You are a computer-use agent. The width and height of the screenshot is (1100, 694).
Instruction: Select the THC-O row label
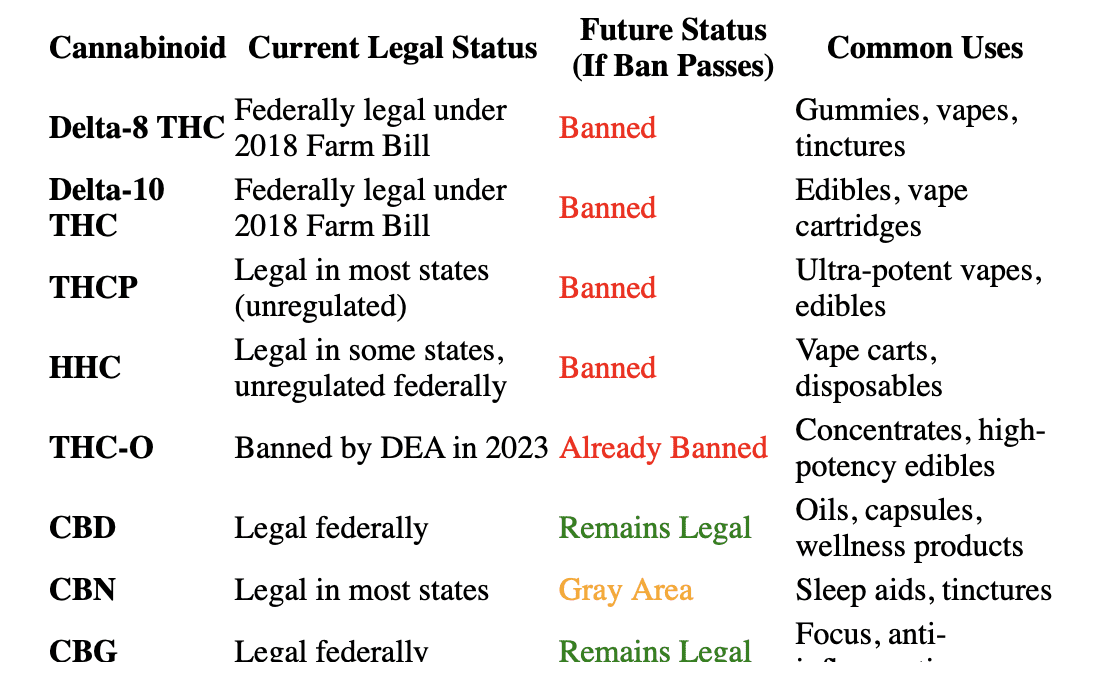coord(101,448)
